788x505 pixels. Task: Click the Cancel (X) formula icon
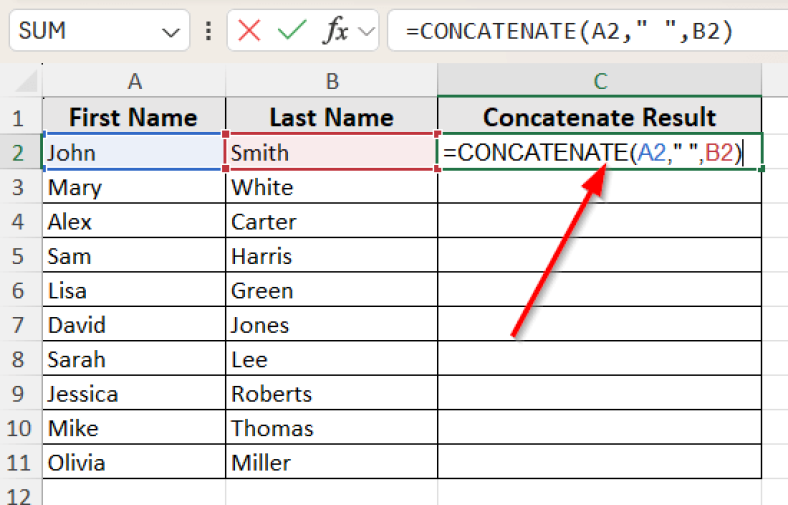tap(250, 31)
